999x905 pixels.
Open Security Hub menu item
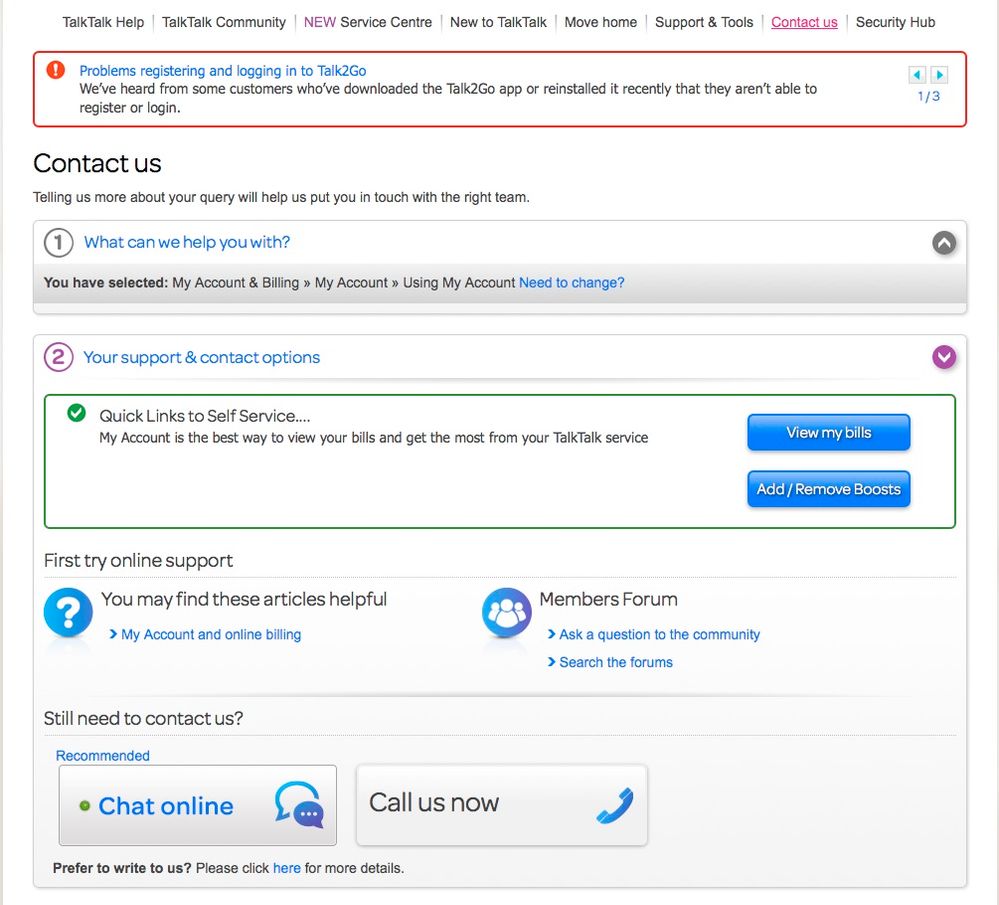(x=895, y=22)
